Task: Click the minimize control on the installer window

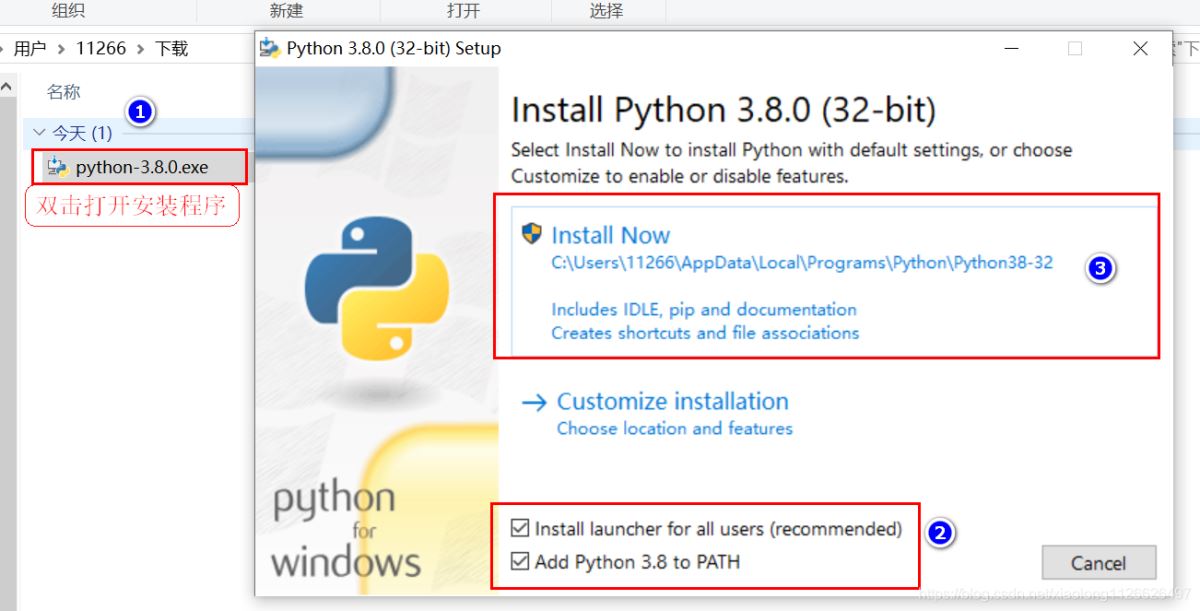Action: 1011,47
